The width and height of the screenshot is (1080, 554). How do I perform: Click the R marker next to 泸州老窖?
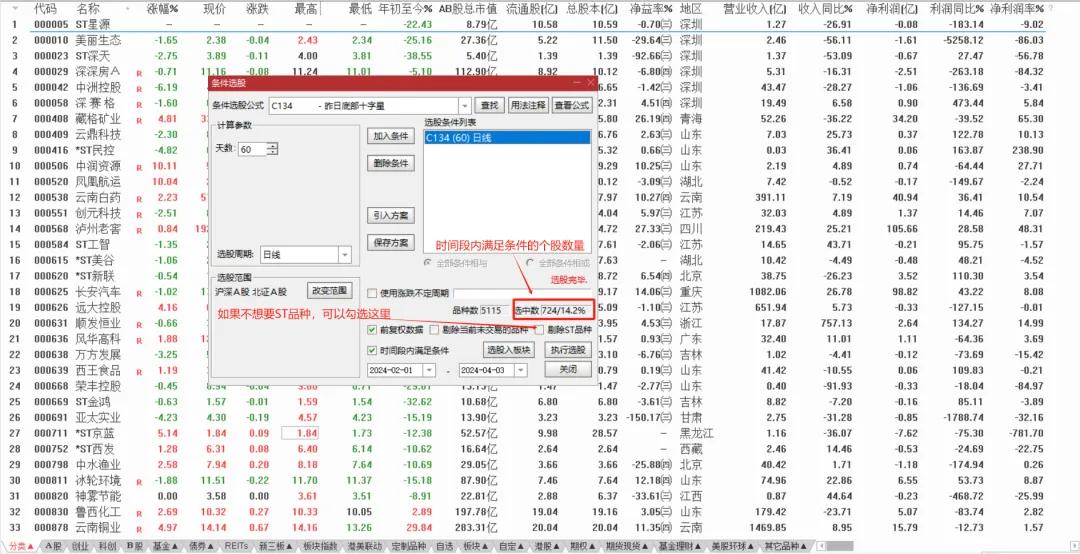coord(139,230)
